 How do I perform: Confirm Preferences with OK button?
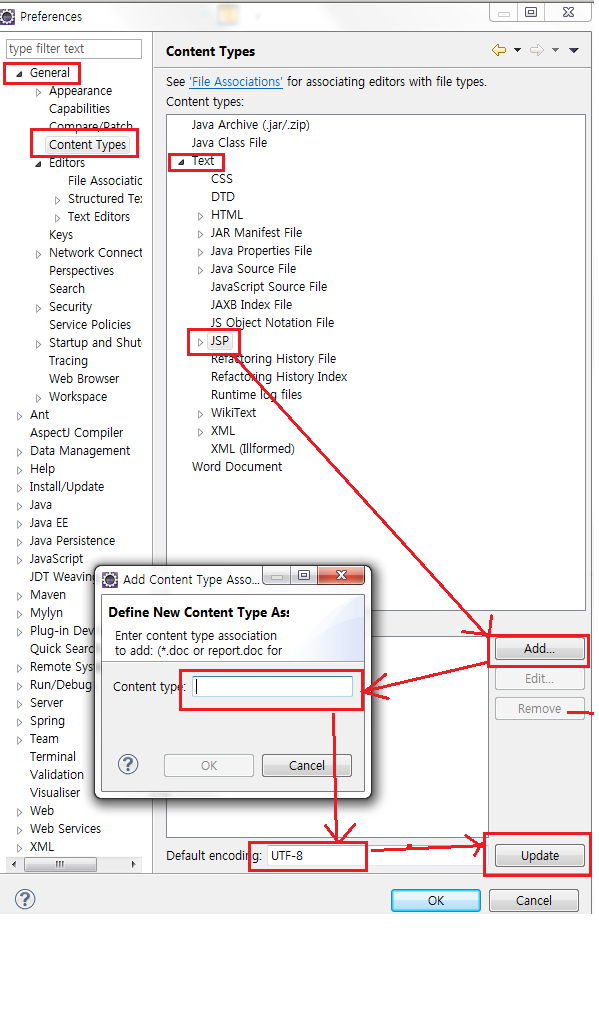point(436,901)
